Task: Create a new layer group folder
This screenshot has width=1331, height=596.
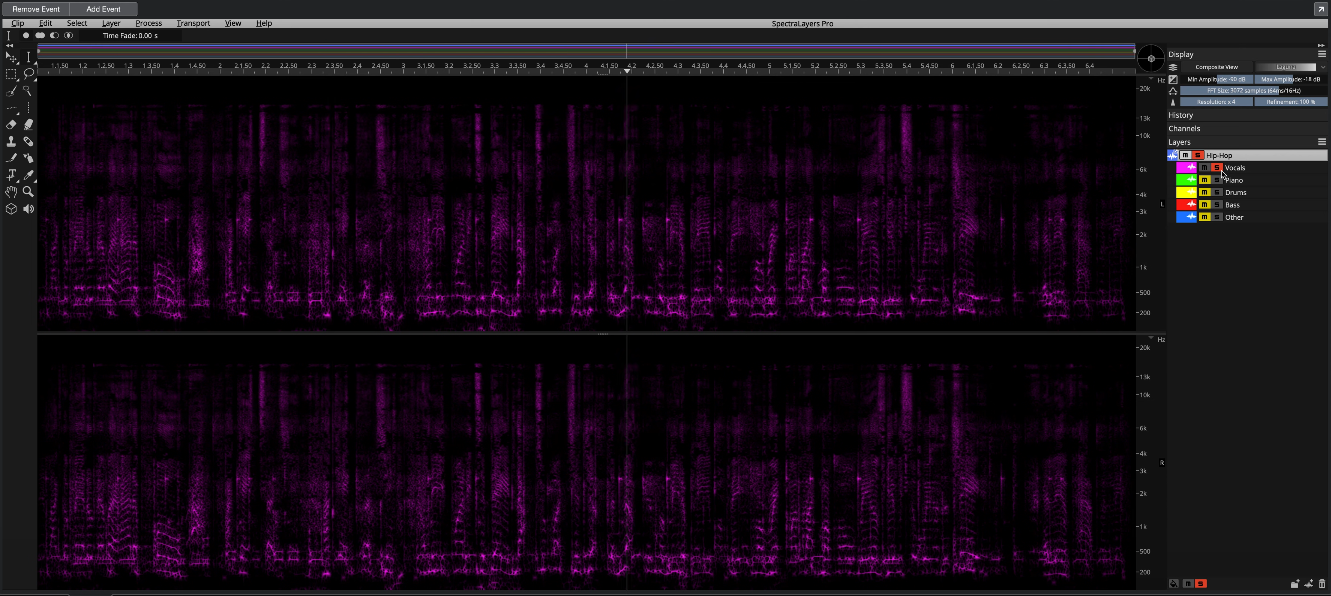Action: pos(1295,583)
